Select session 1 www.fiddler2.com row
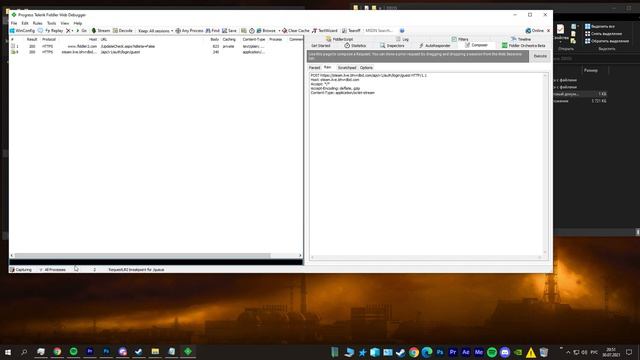Screen dimensions: 640x360 pyautogui.click(x=156, y=47)
